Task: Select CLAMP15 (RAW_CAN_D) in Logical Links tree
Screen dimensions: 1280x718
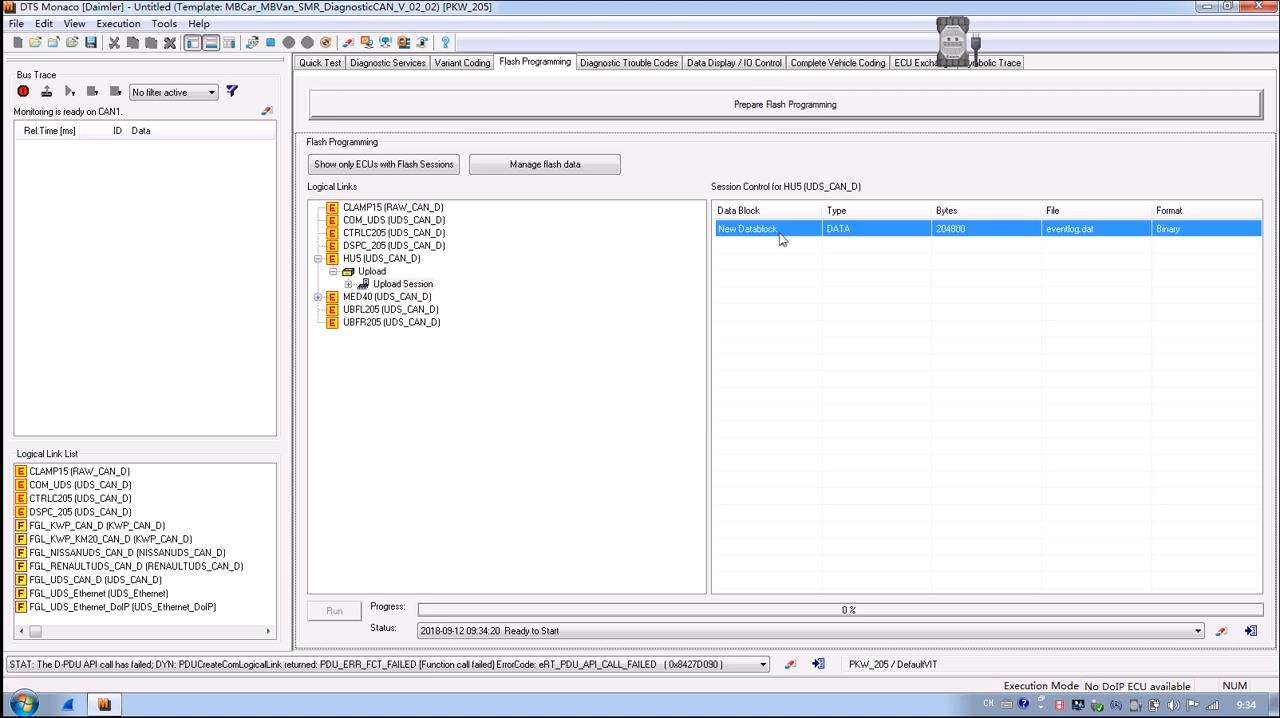Action: (x=393, y=207)
